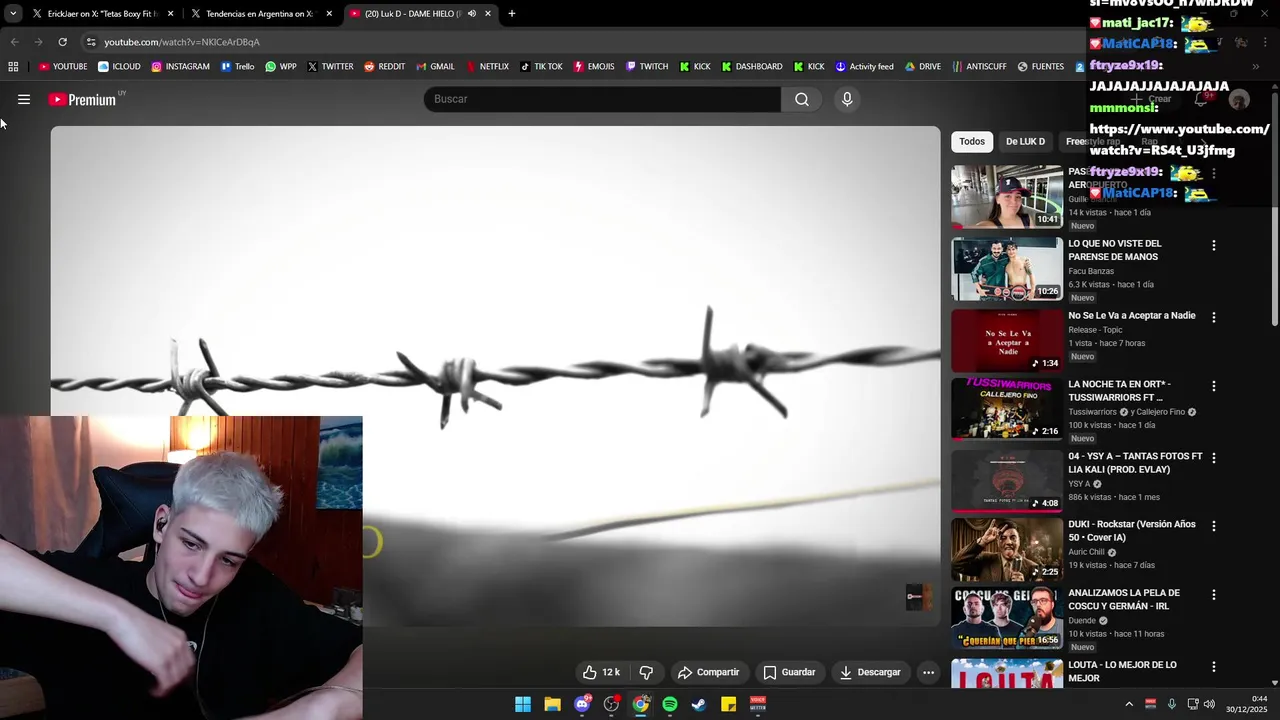Click into the Buscar search field
This screenshot has height=720, width=1280.
coord(602,99)
